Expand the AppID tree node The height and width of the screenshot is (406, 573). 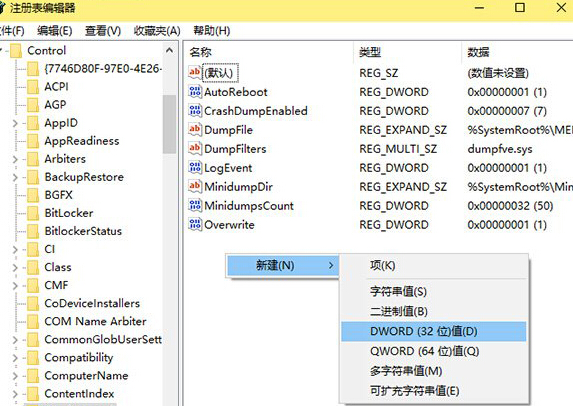[15, 123]
